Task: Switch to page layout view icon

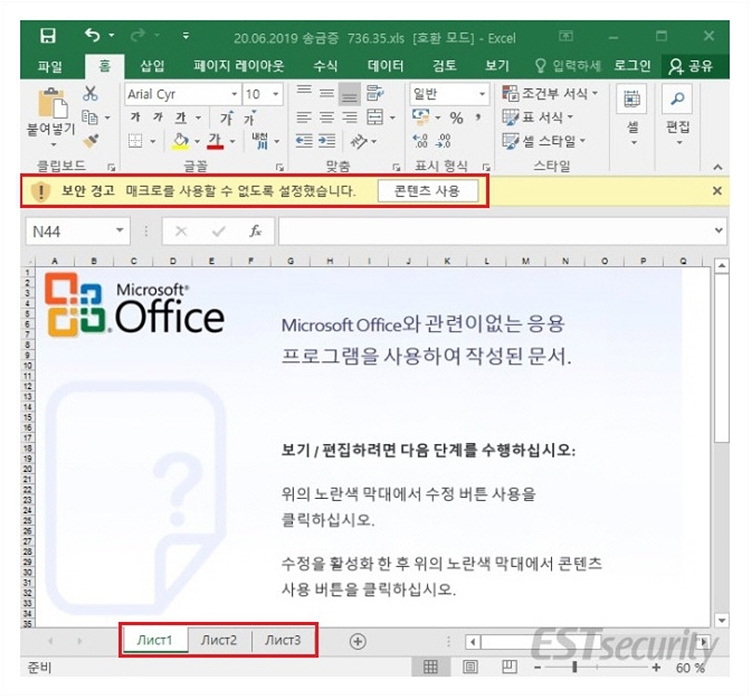Action: coord(470,667)
